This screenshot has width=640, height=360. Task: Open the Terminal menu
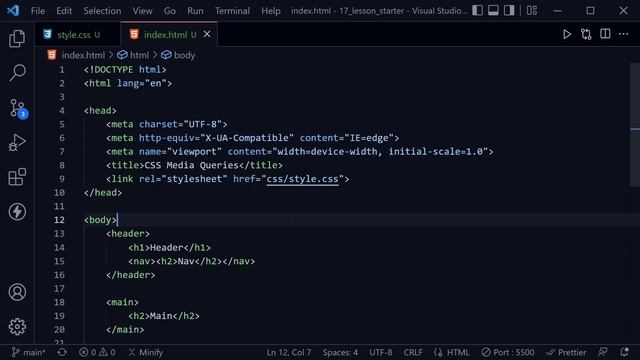click(232, 11)
